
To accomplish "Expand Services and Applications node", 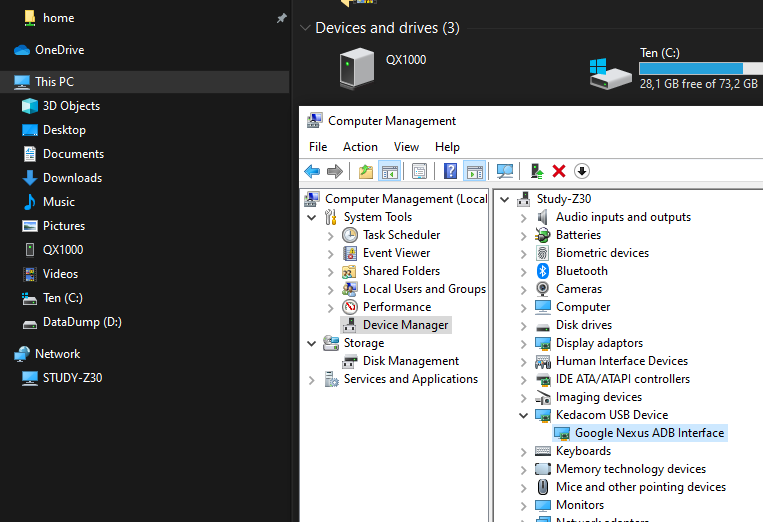I will (x=312, y=380).
